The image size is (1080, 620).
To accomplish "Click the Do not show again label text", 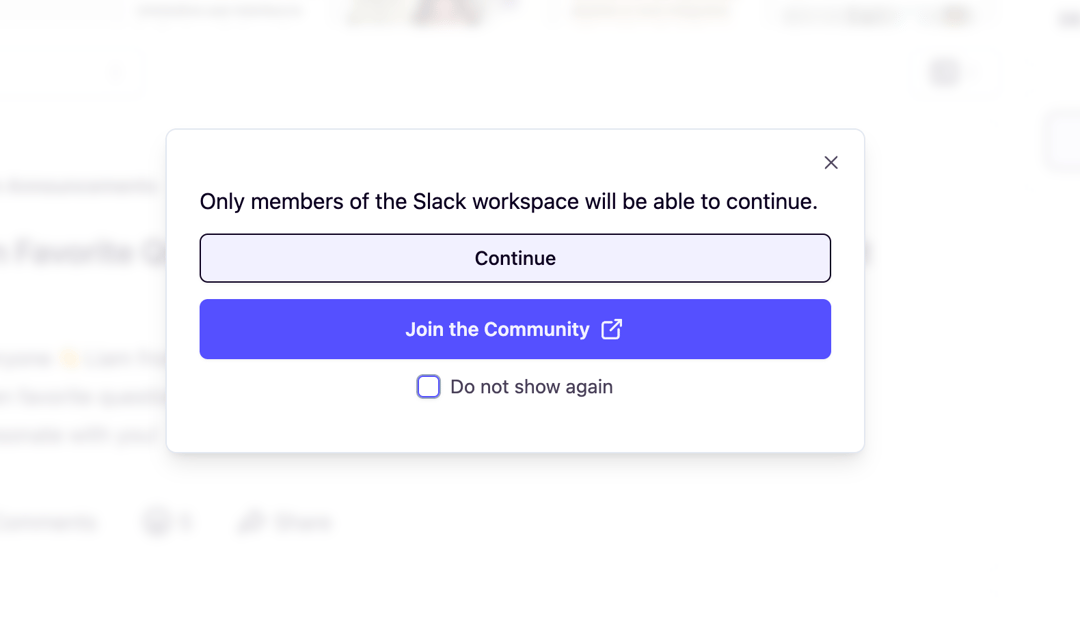I will [x=531, y=386].
